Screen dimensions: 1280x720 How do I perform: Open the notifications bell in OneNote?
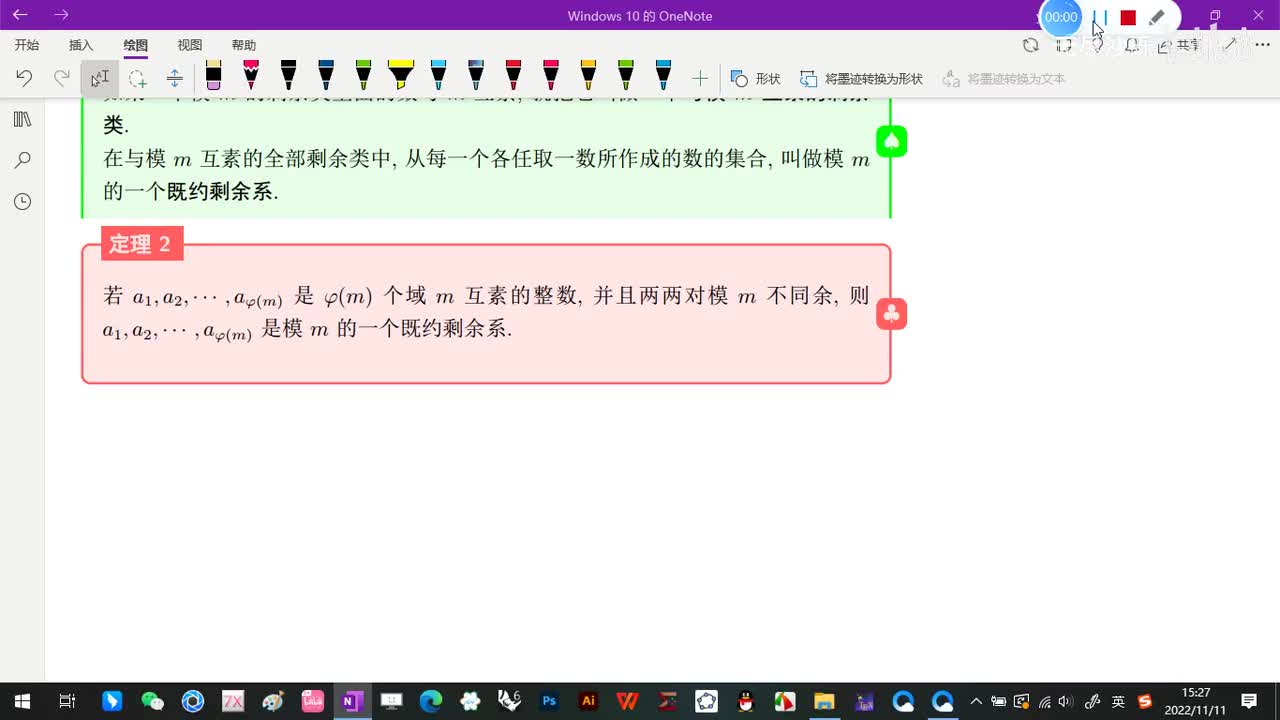click(x=1131, y=45)
